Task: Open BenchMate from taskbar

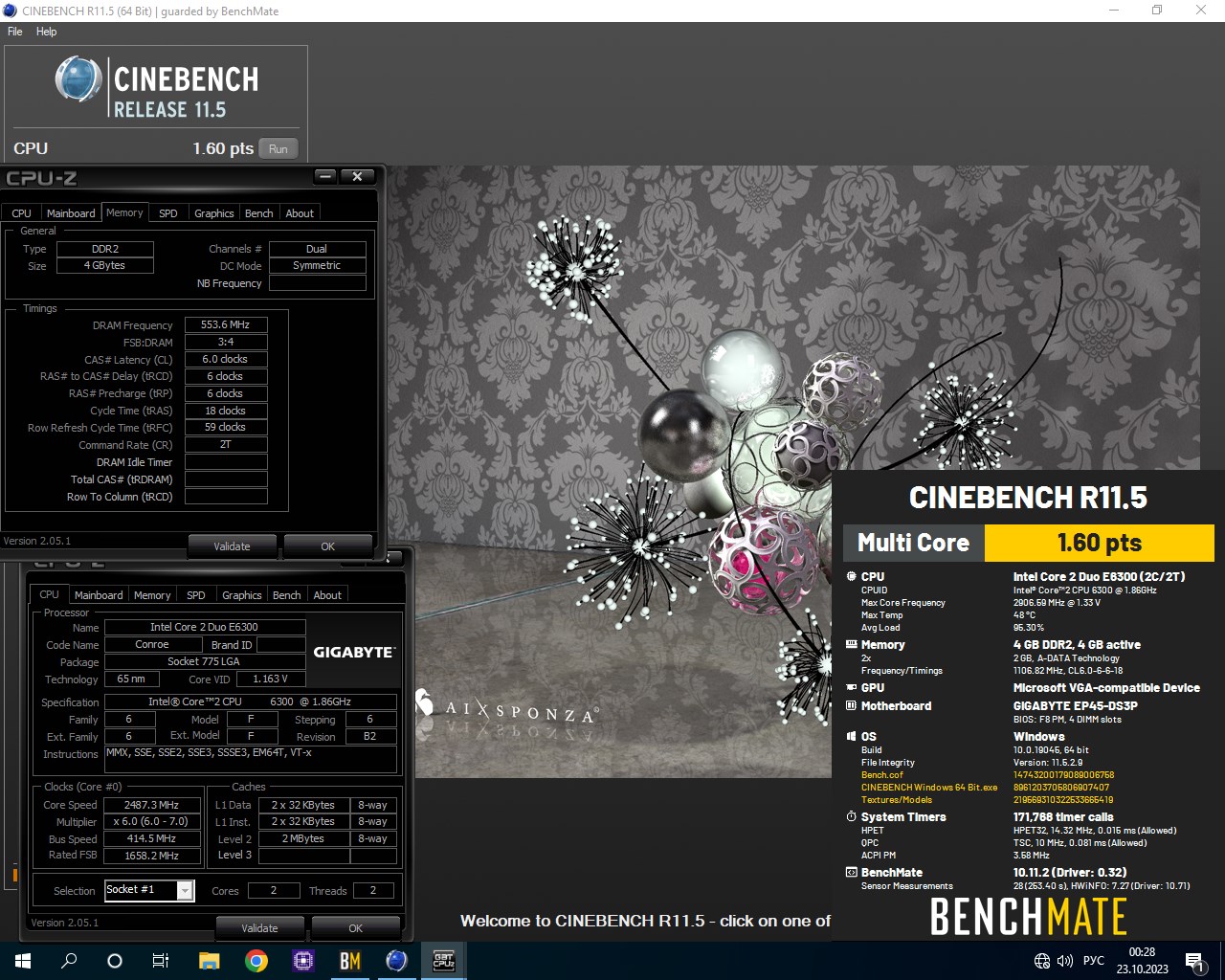Action: point(349,961)
